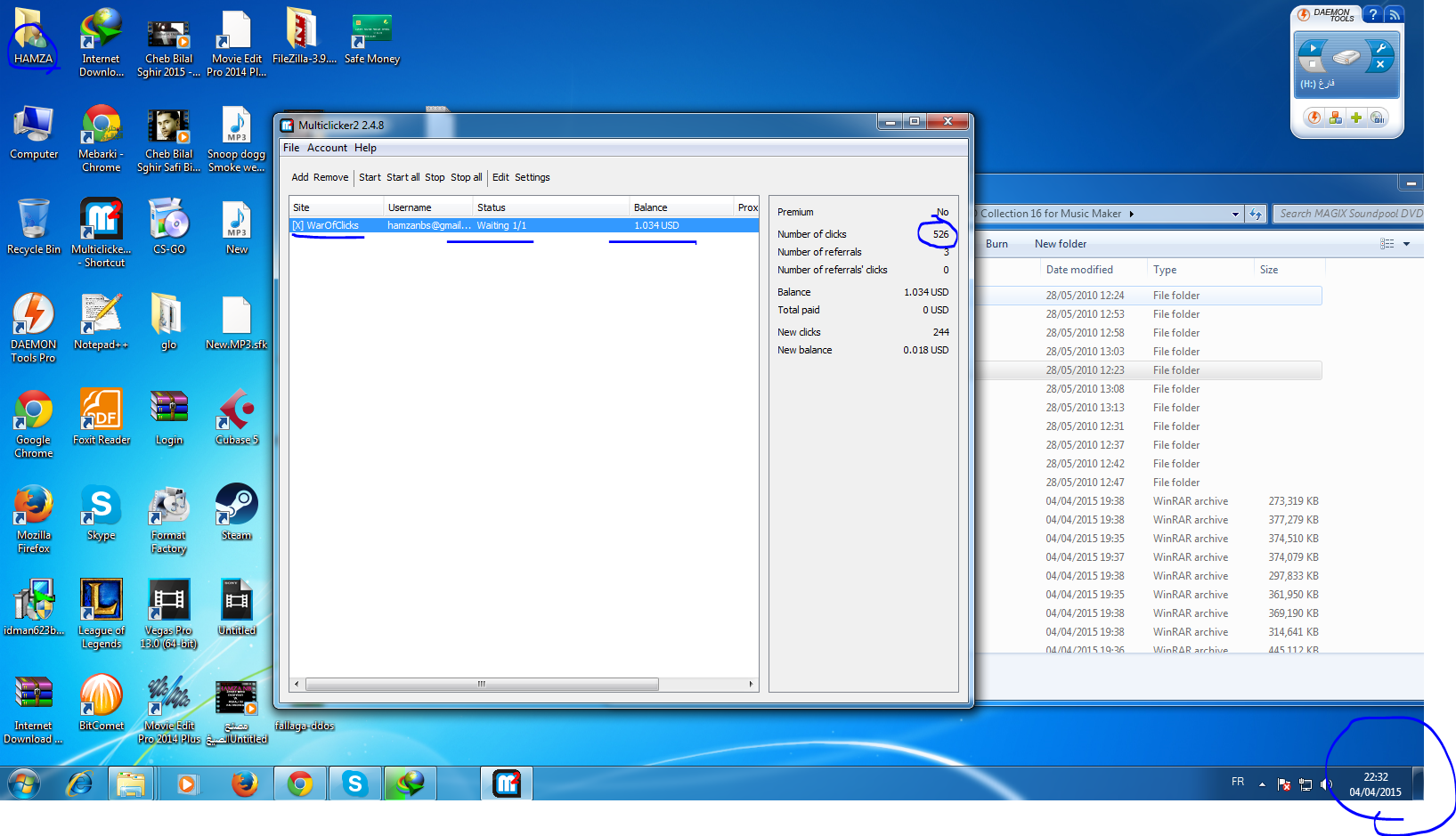Click Edit in the Multiclicker2 toolbar

pyautogui.click(x=500, y=177)
